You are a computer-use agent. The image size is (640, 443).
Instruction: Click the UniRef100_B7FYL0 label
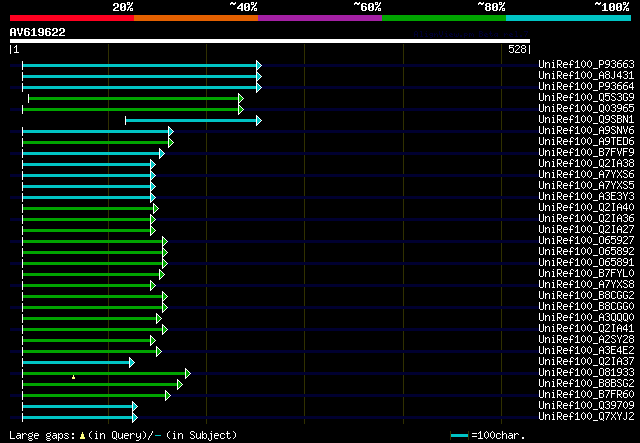[x=586, y=274]
